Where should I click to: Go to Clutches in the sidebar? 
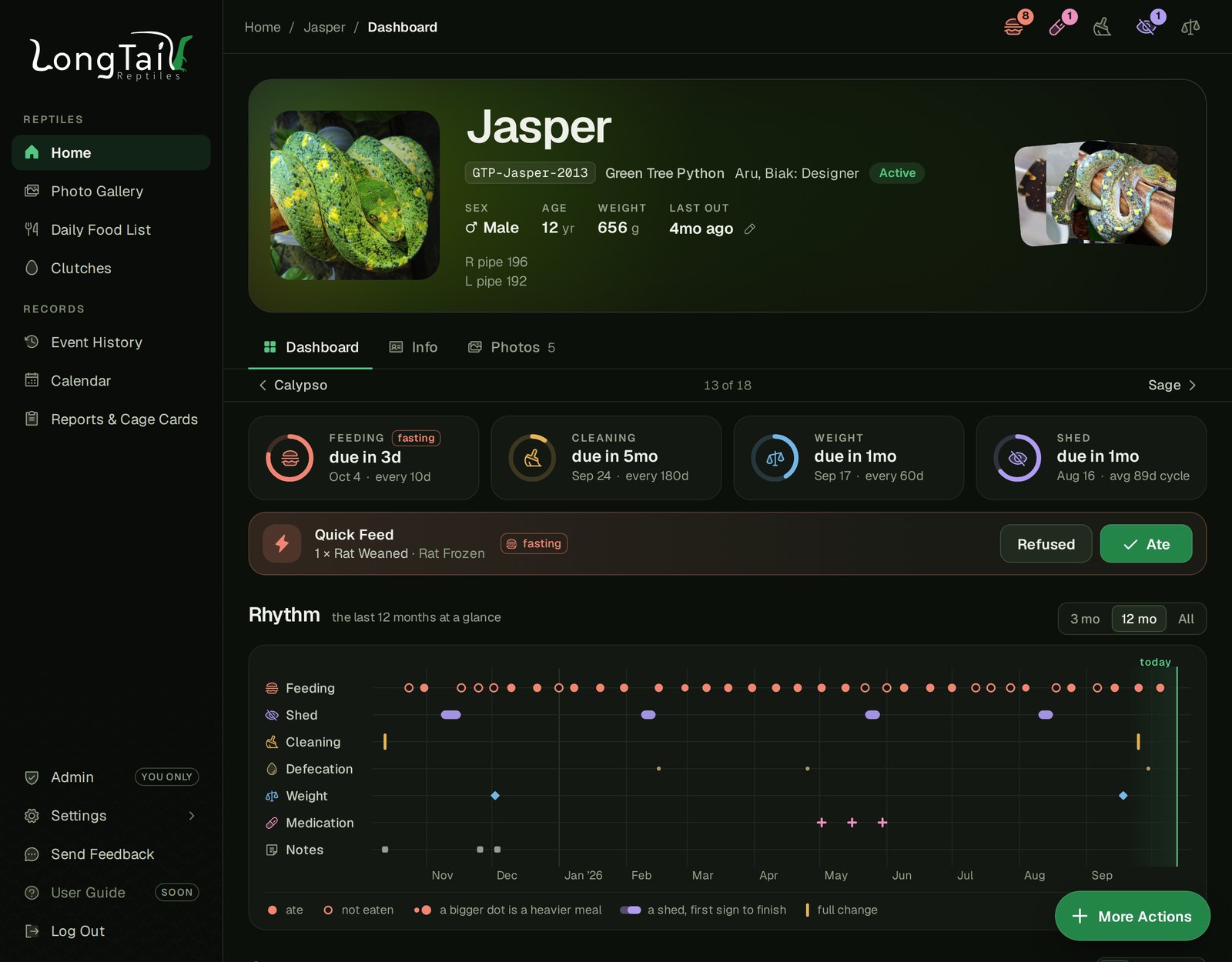(x=111, y=268)
